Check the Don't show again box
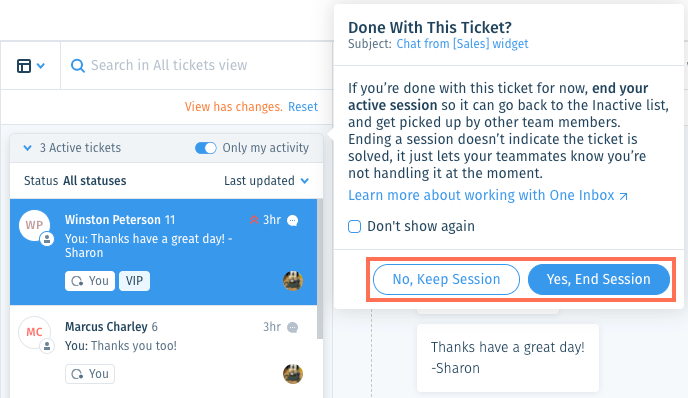 (355, 226)
